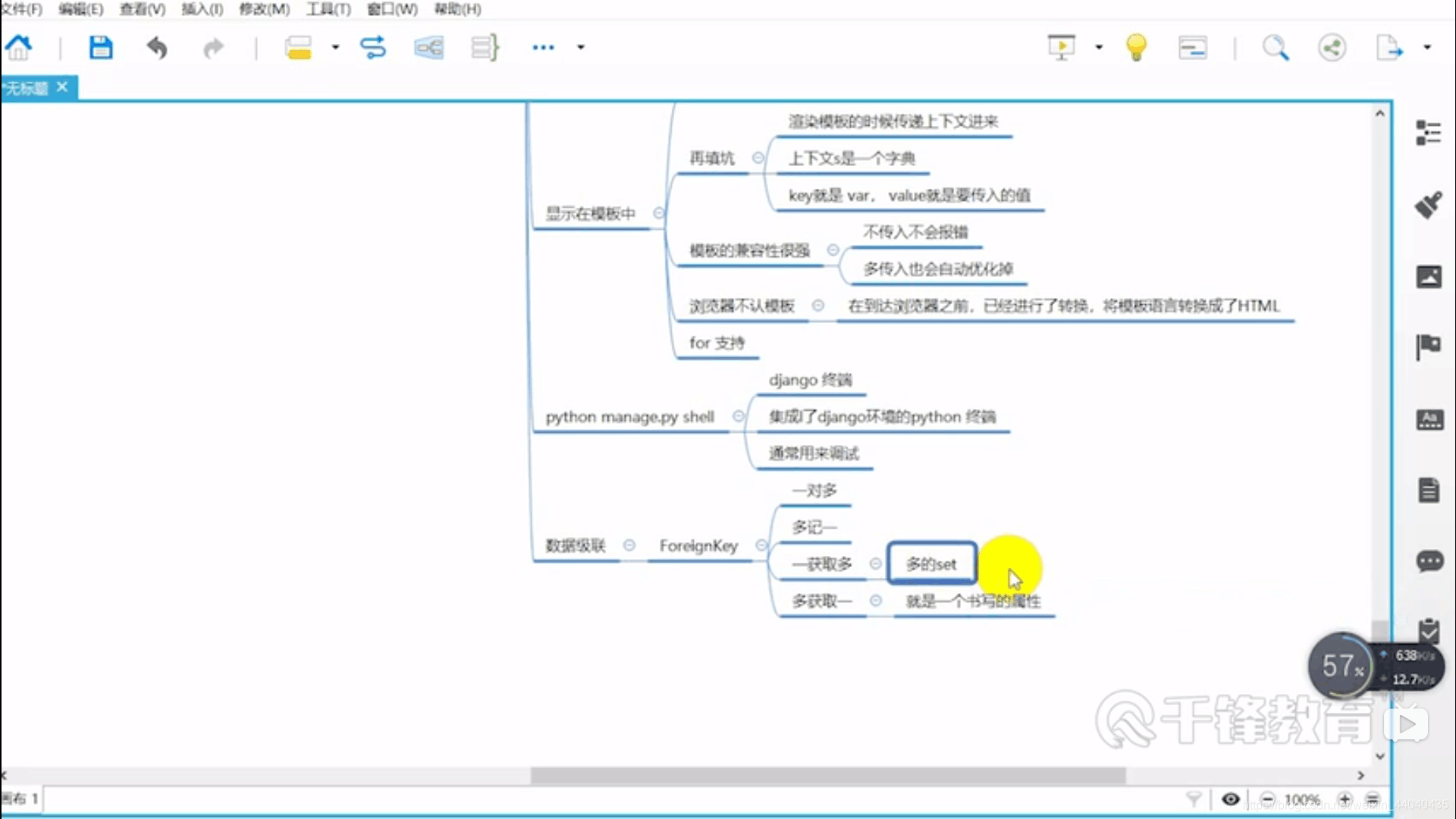
Task: Open dropdown arrow beside the three dots
Action: (x=581, y=47)
